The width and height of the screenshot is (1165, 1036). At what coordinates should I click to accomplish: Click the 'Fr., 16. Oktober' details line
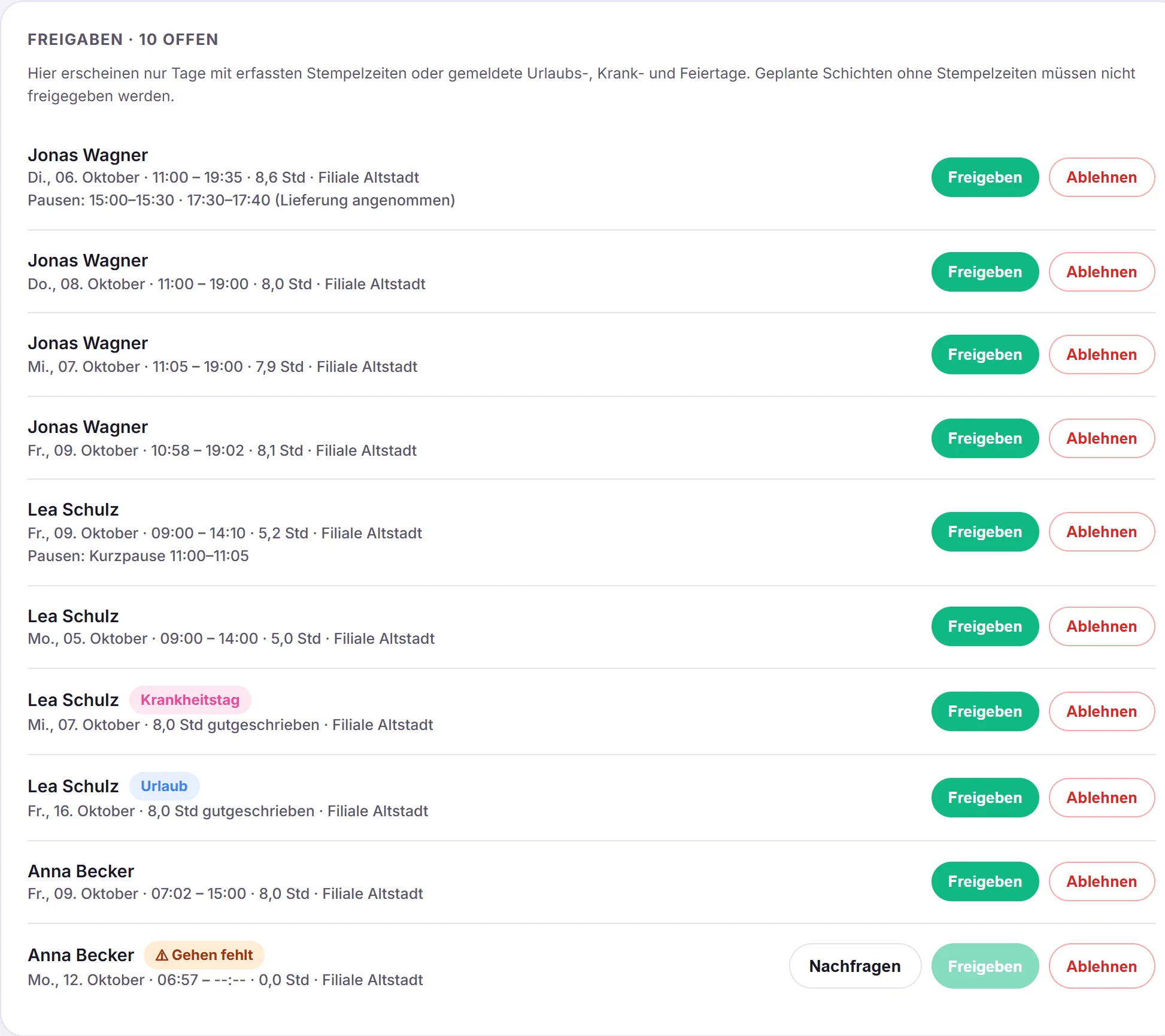228,811
